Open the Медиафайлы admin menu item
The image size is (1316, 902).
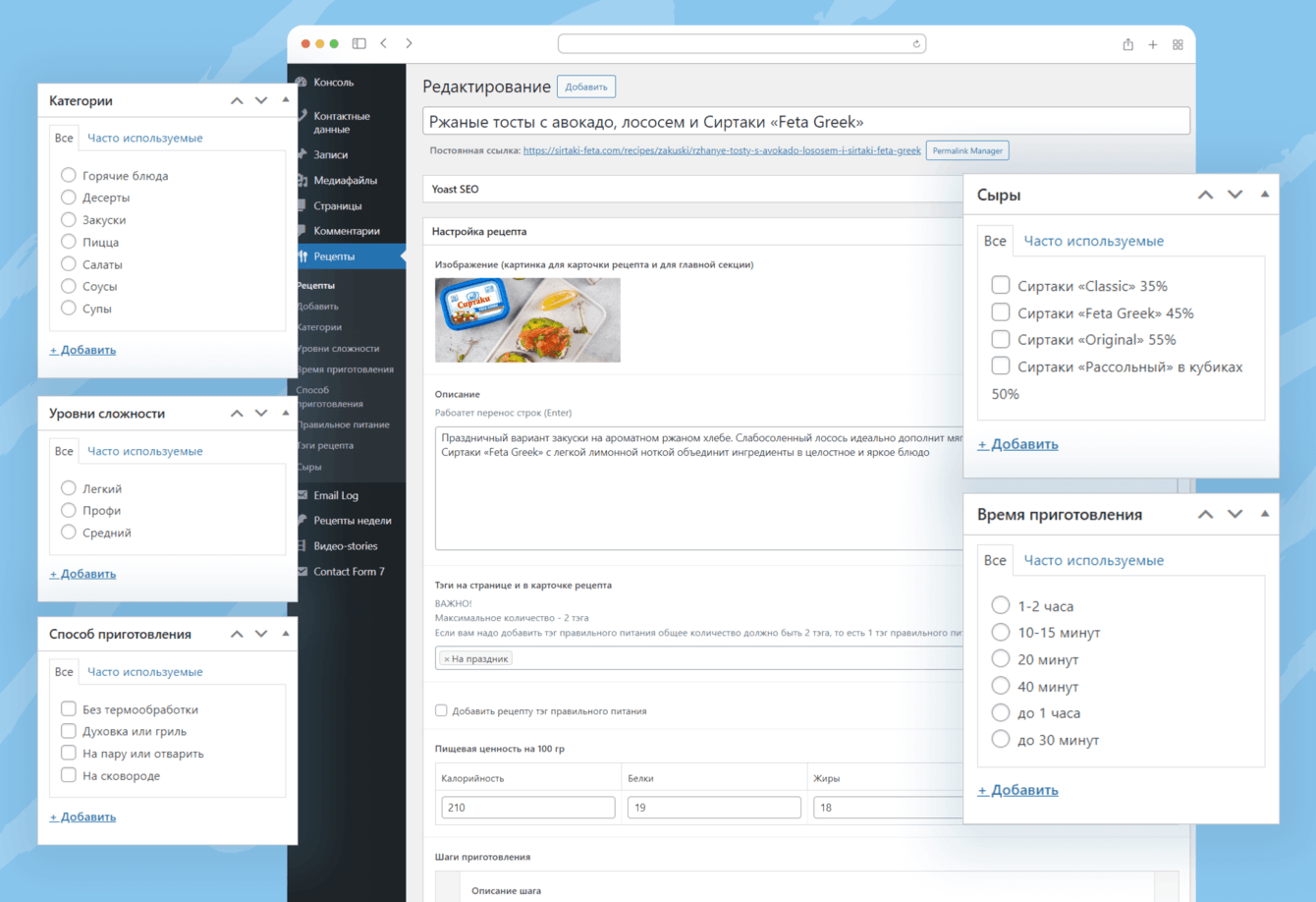[345, 180]
